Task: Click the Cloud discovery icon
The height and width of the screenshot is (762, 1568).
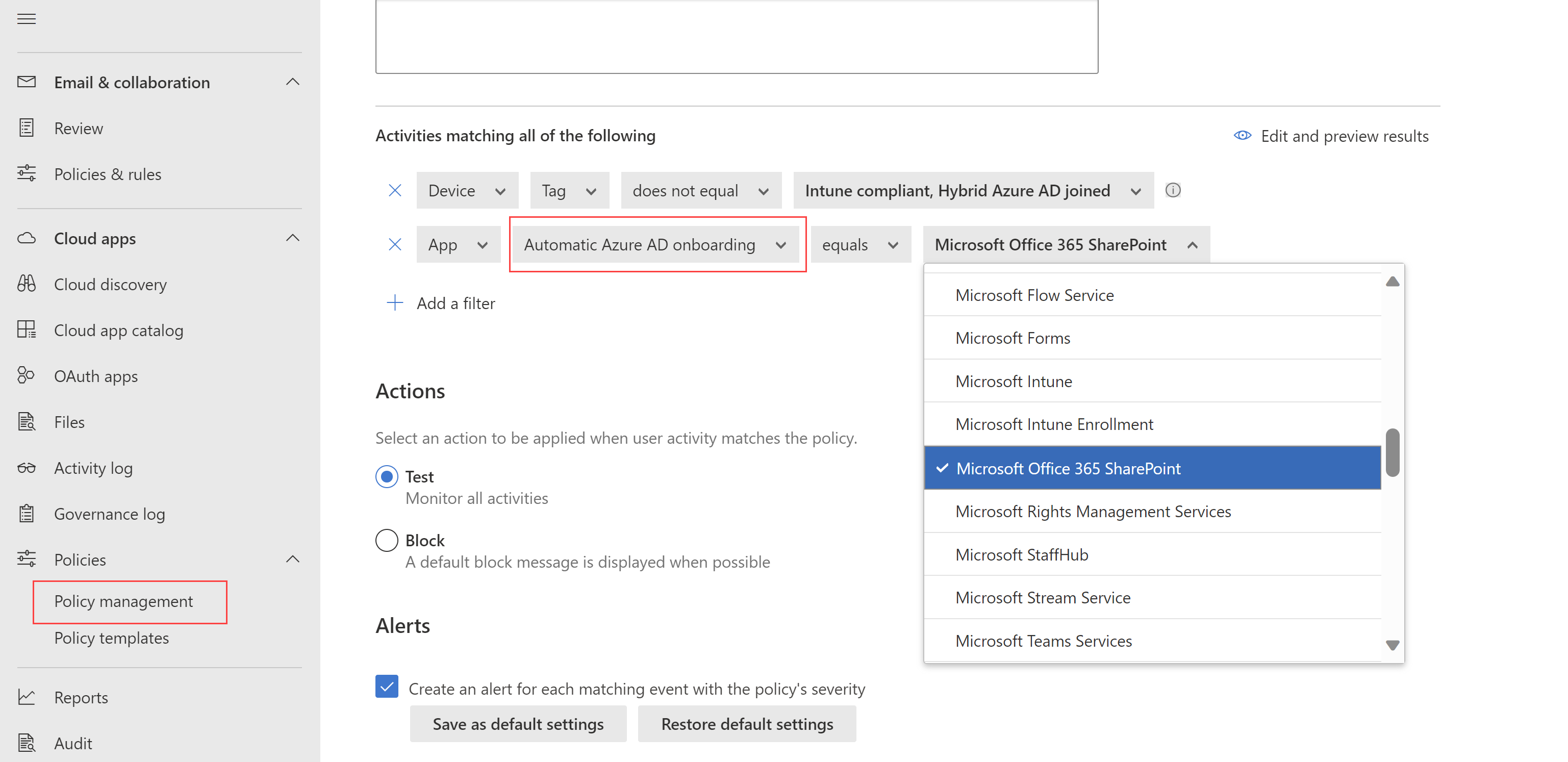Action: pos(28,283)
